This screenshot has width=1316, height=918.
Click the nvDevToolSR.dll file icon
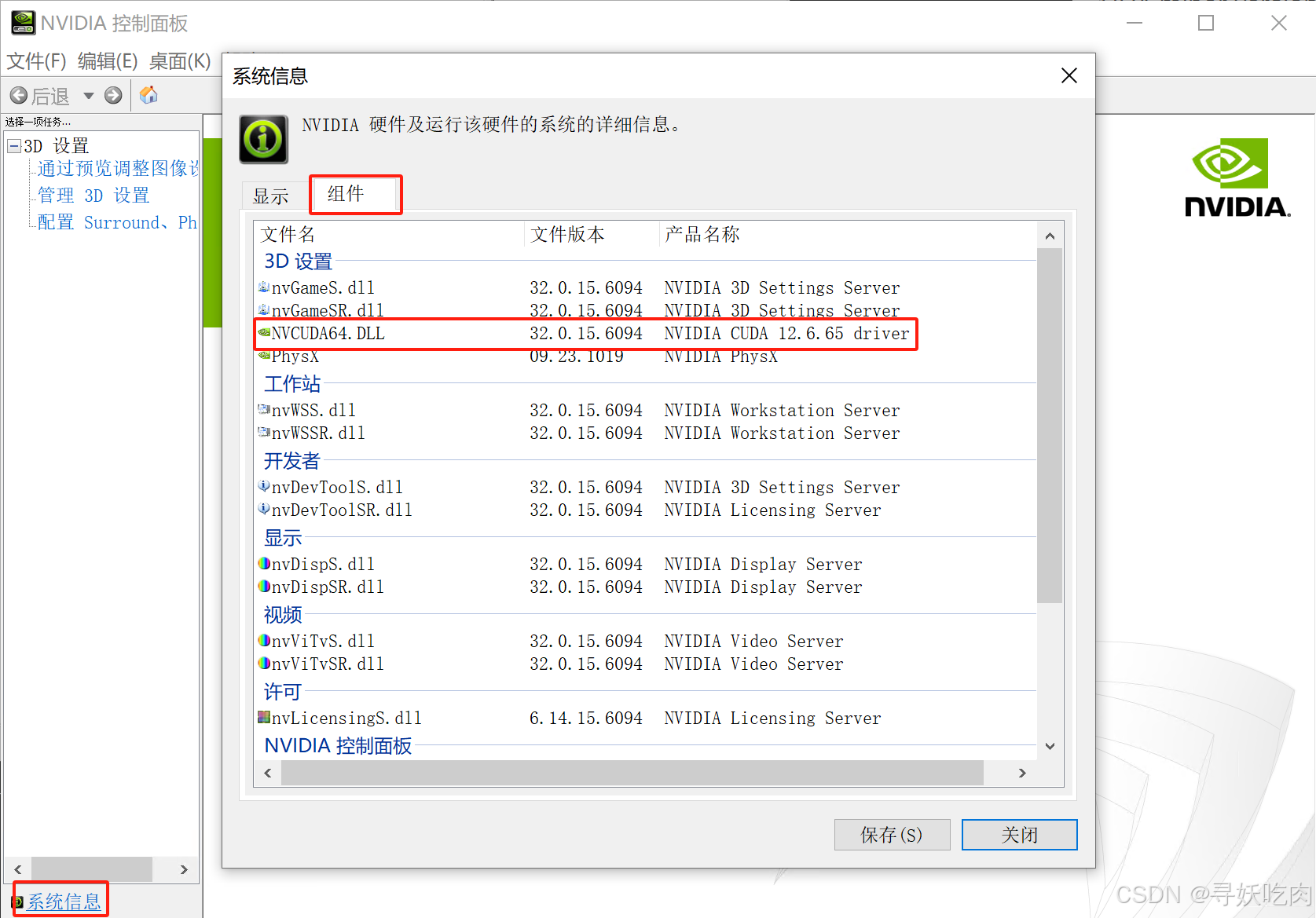[264, 510]
